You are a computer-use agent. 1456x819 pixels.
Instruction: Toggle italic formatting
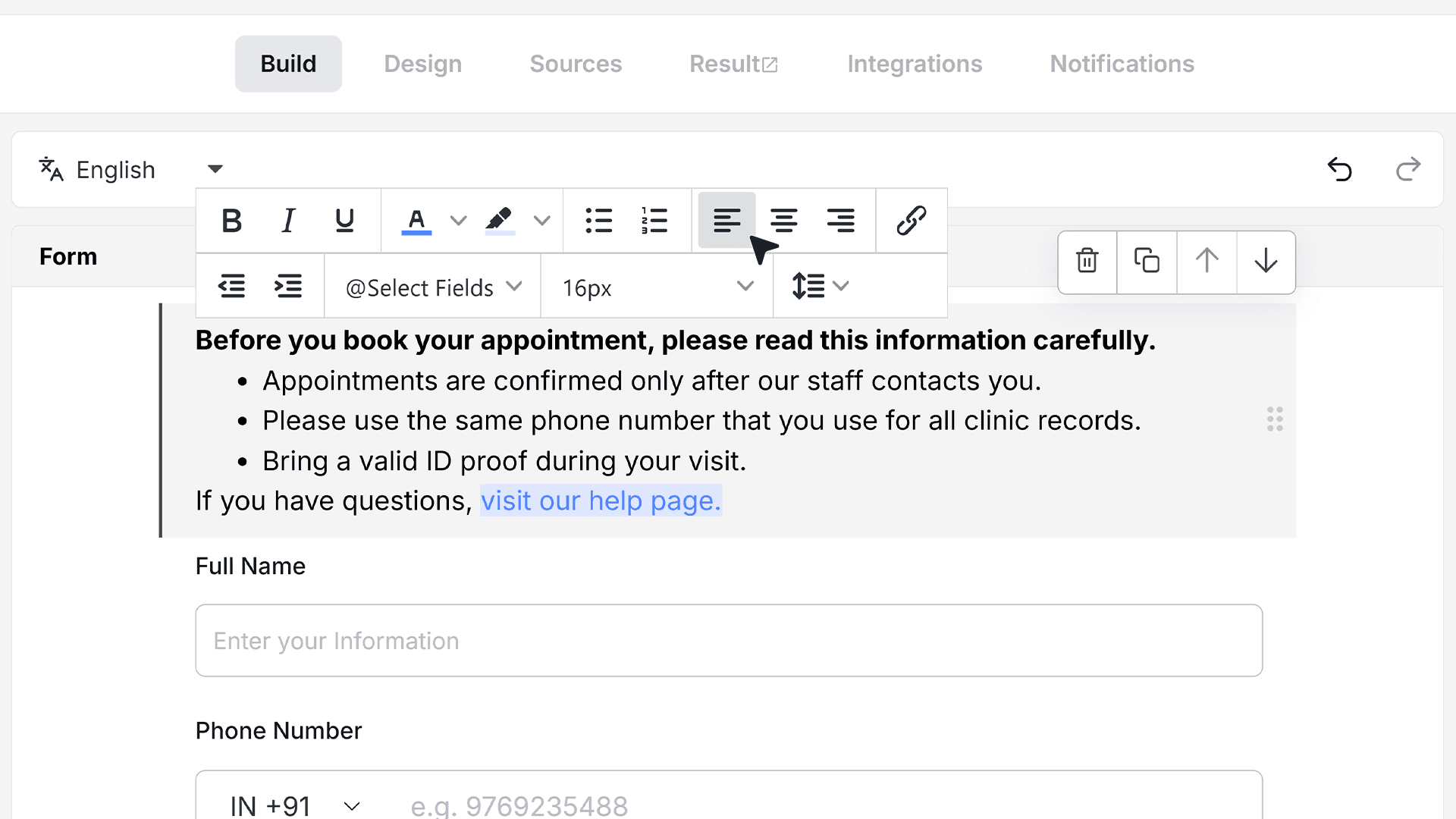click(x=288, y=221)
